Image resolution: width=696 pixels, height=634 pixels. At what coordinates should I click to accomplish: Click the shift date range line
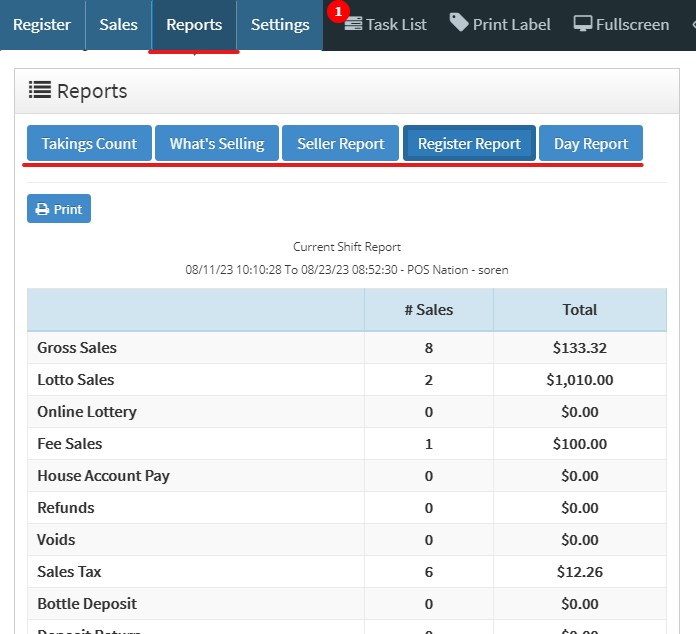[x=347, y=270]
